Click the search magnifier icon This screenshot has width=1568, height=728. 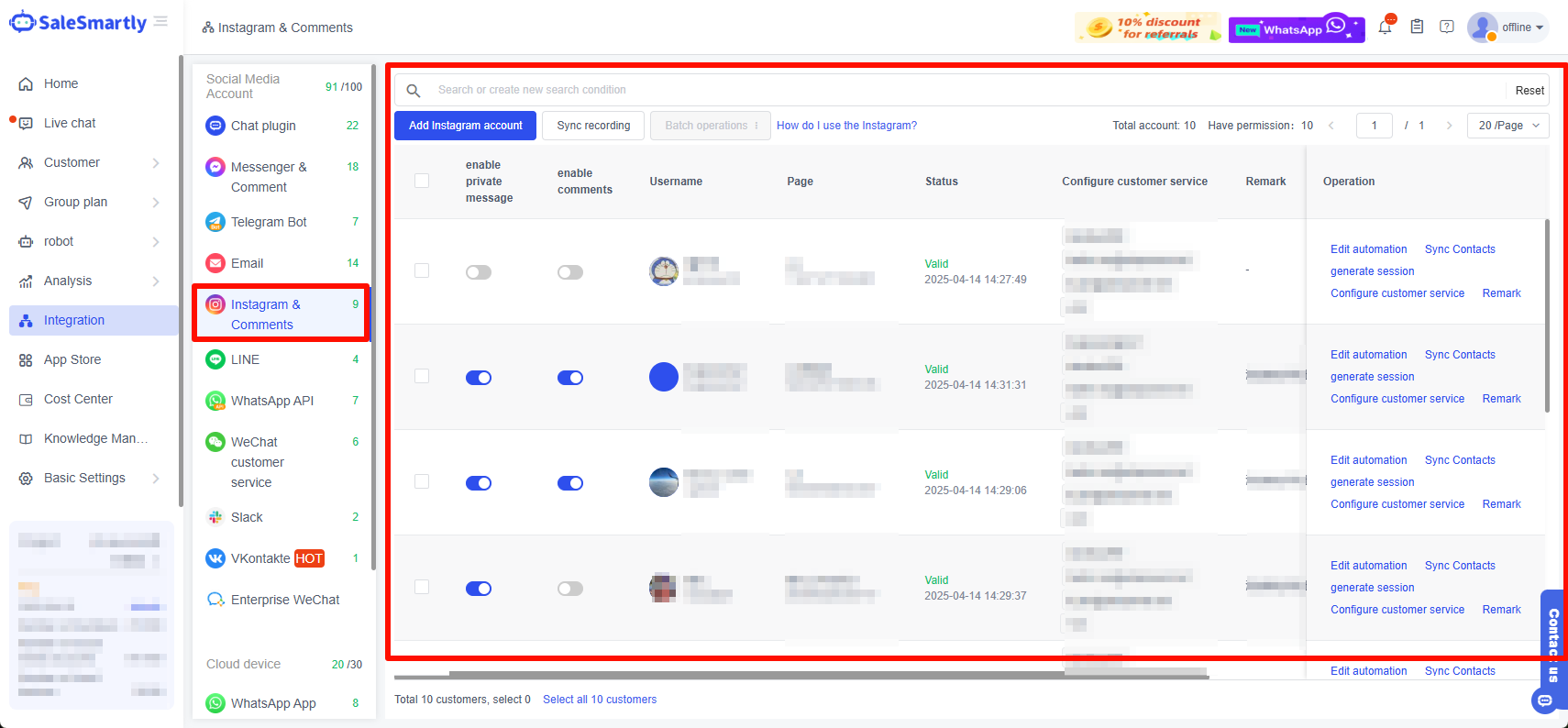[414, 90]
